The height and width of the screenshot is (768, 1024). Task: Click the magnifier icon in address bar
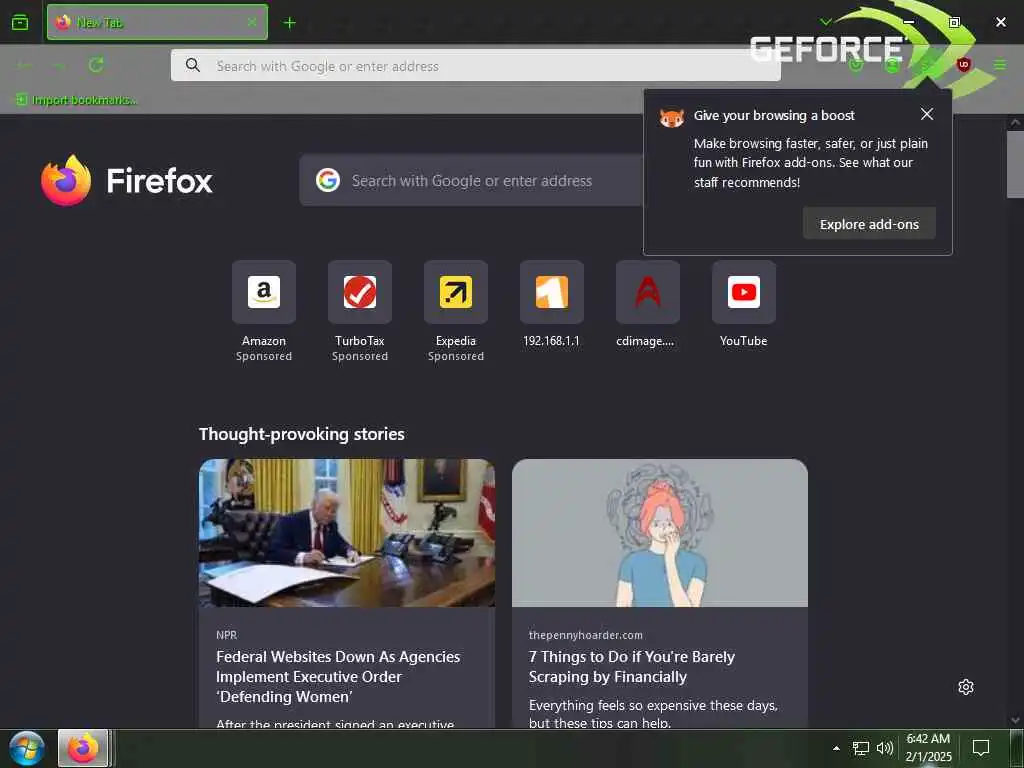point(193,65)
